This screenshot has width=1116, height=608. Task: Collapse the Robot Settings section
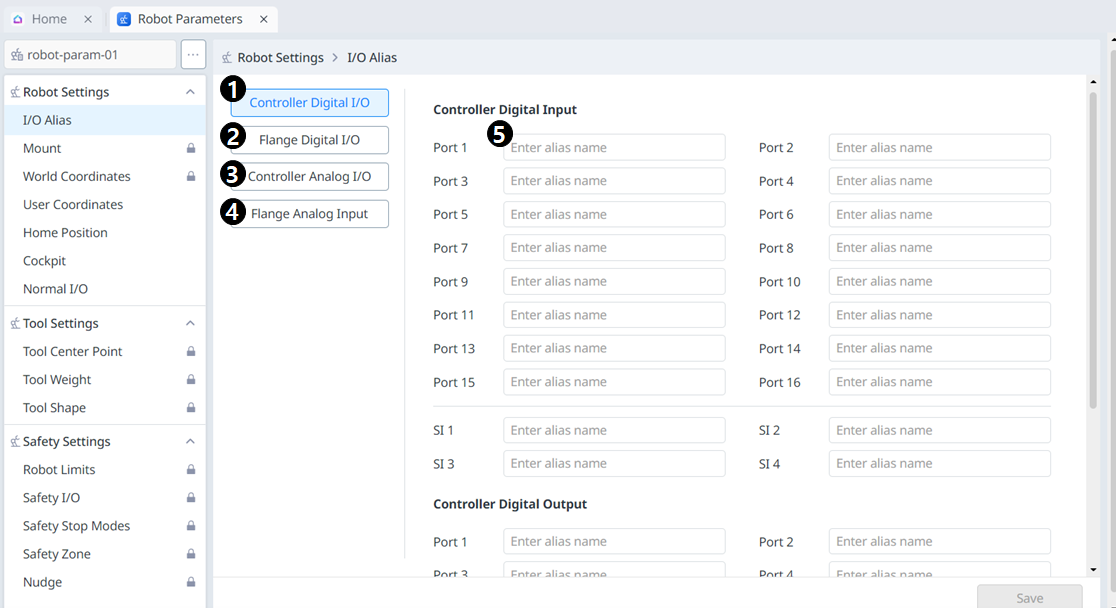point(190,92)
